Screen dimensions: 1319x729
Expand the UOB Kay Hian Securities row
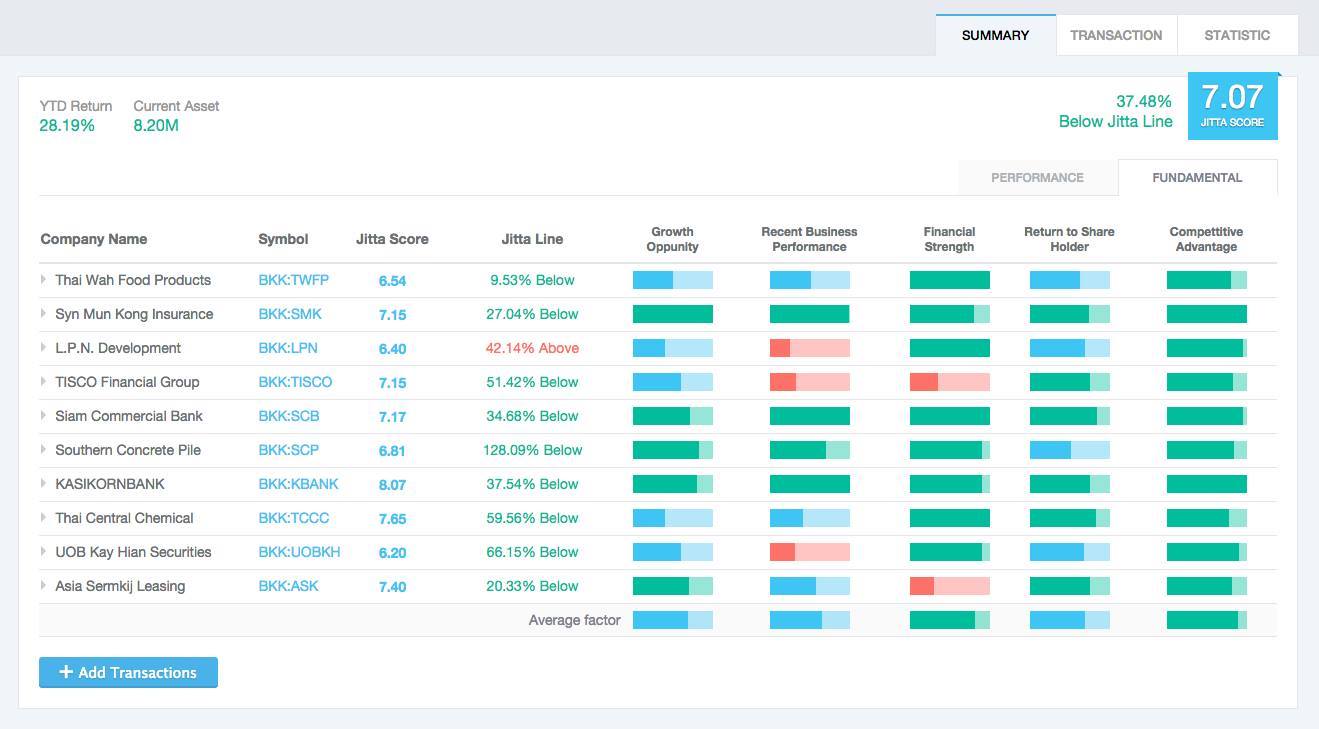44,552
